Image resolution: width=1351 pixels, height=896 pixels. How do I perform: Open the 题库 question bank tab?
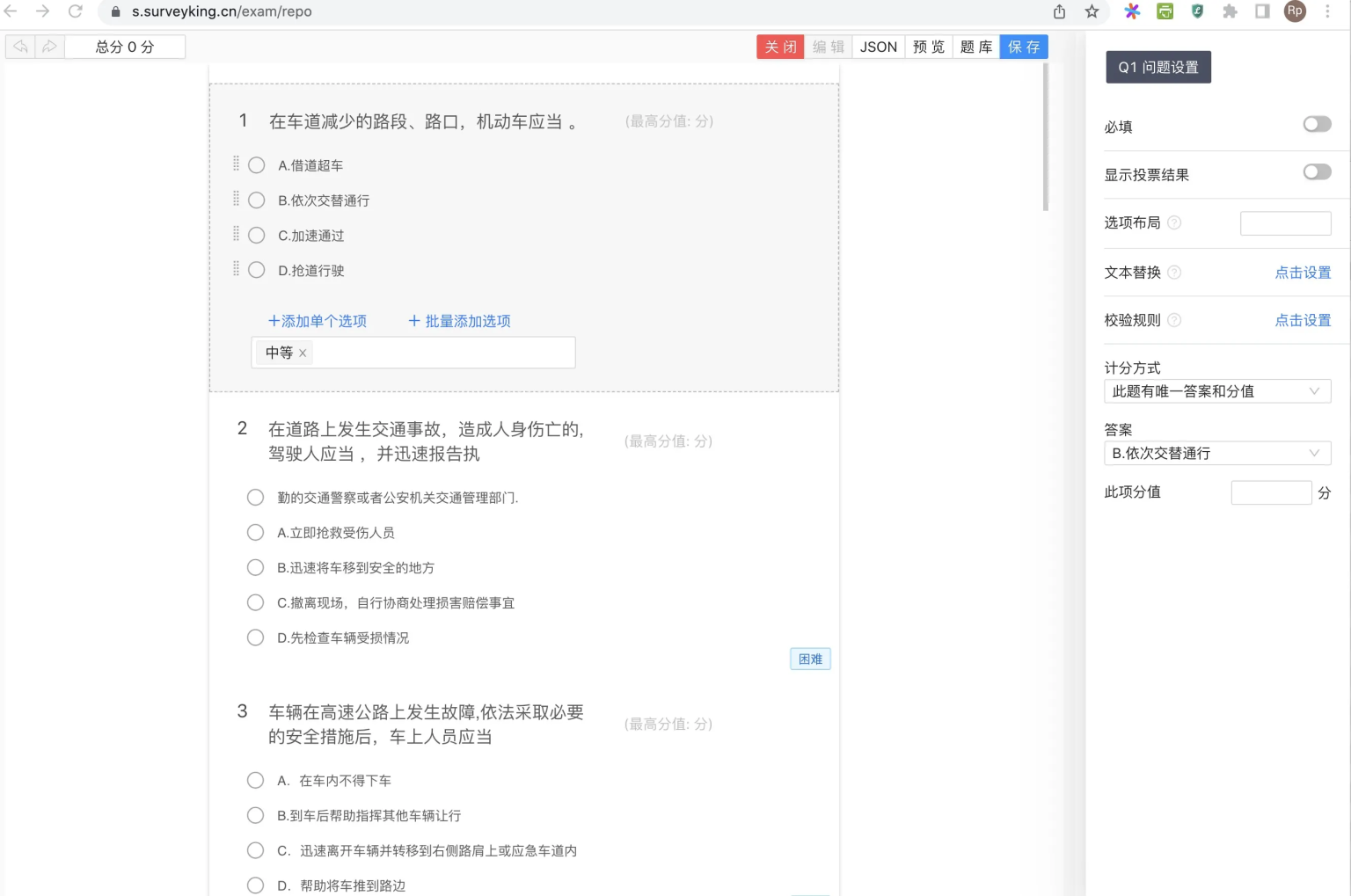point(975,47)
